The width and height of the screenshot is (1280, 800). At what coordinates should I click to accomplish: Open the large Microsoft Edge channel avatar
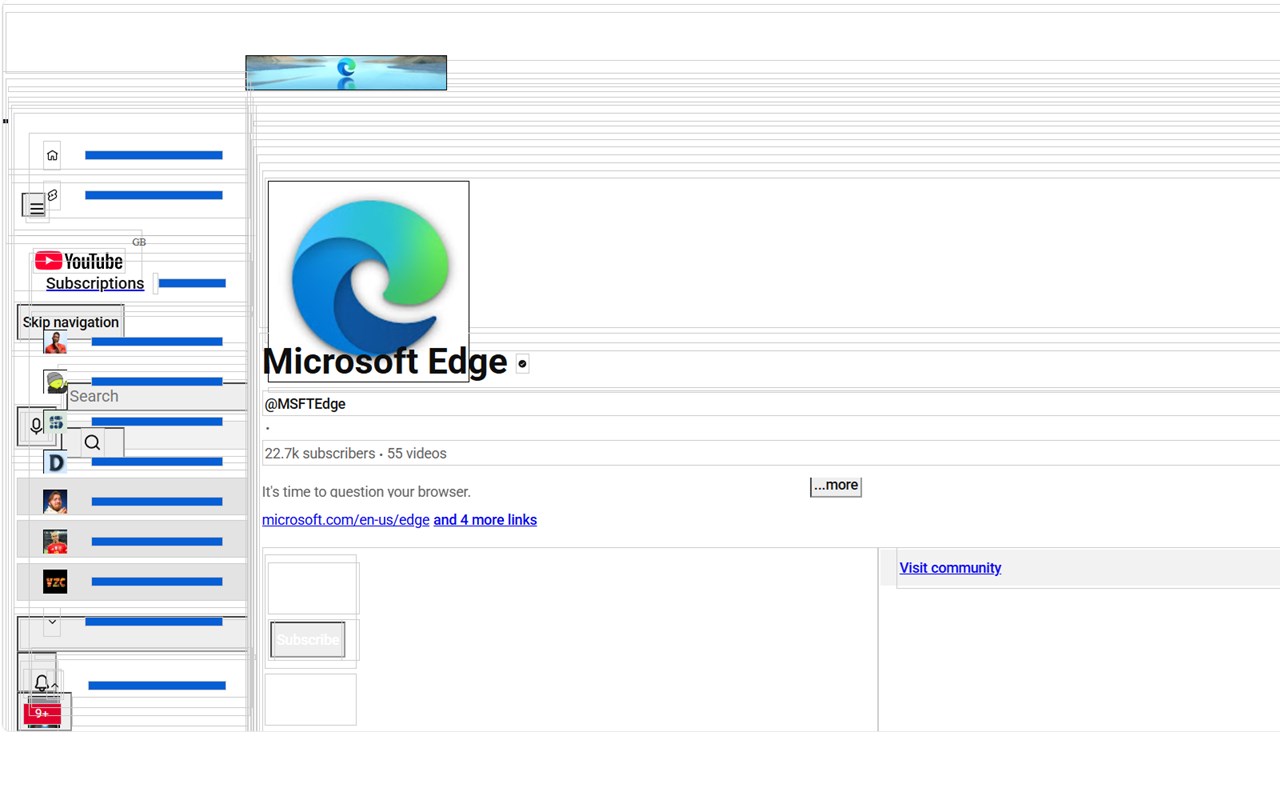click(x=369, y=281)
